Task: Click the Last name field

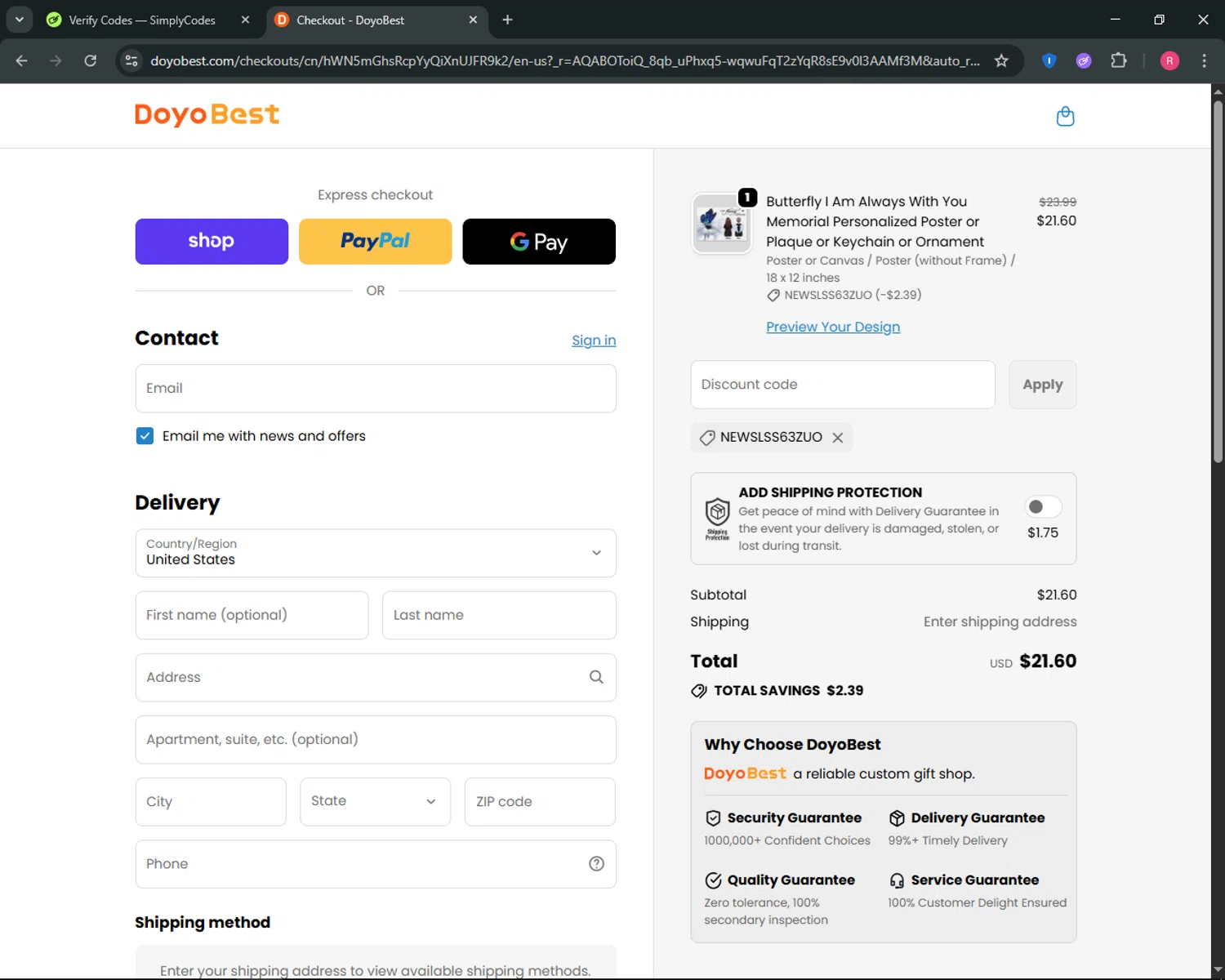Action: coord(499,615)
